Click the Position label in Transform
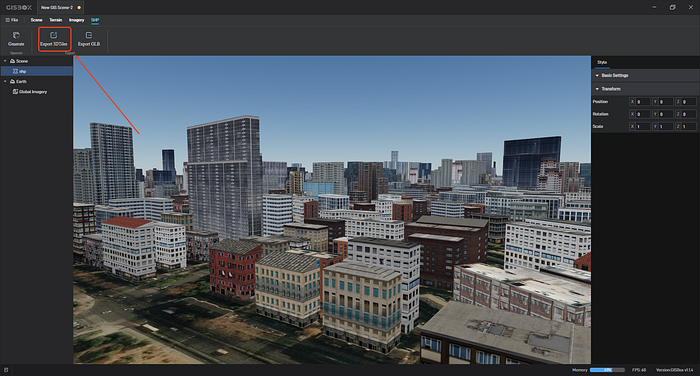The width and height of the screenshot is (700, 376). (600, 102)
